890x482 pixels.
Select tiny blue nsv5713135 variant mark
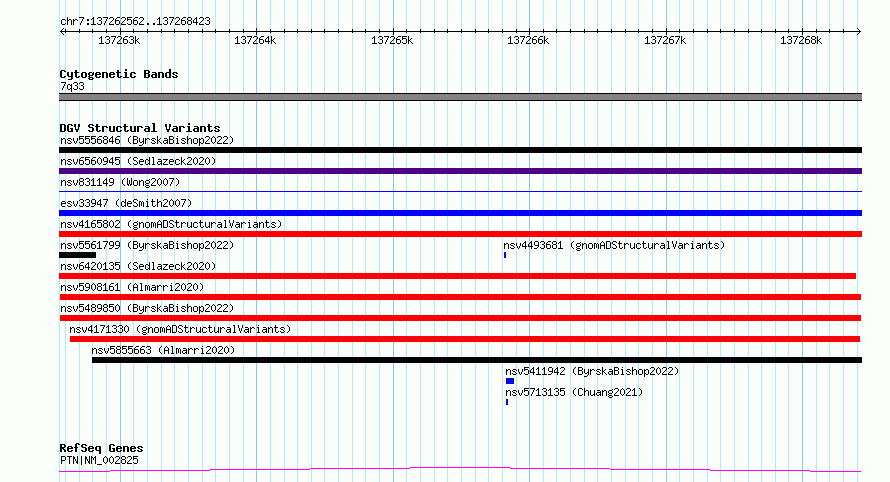point(507,402)
